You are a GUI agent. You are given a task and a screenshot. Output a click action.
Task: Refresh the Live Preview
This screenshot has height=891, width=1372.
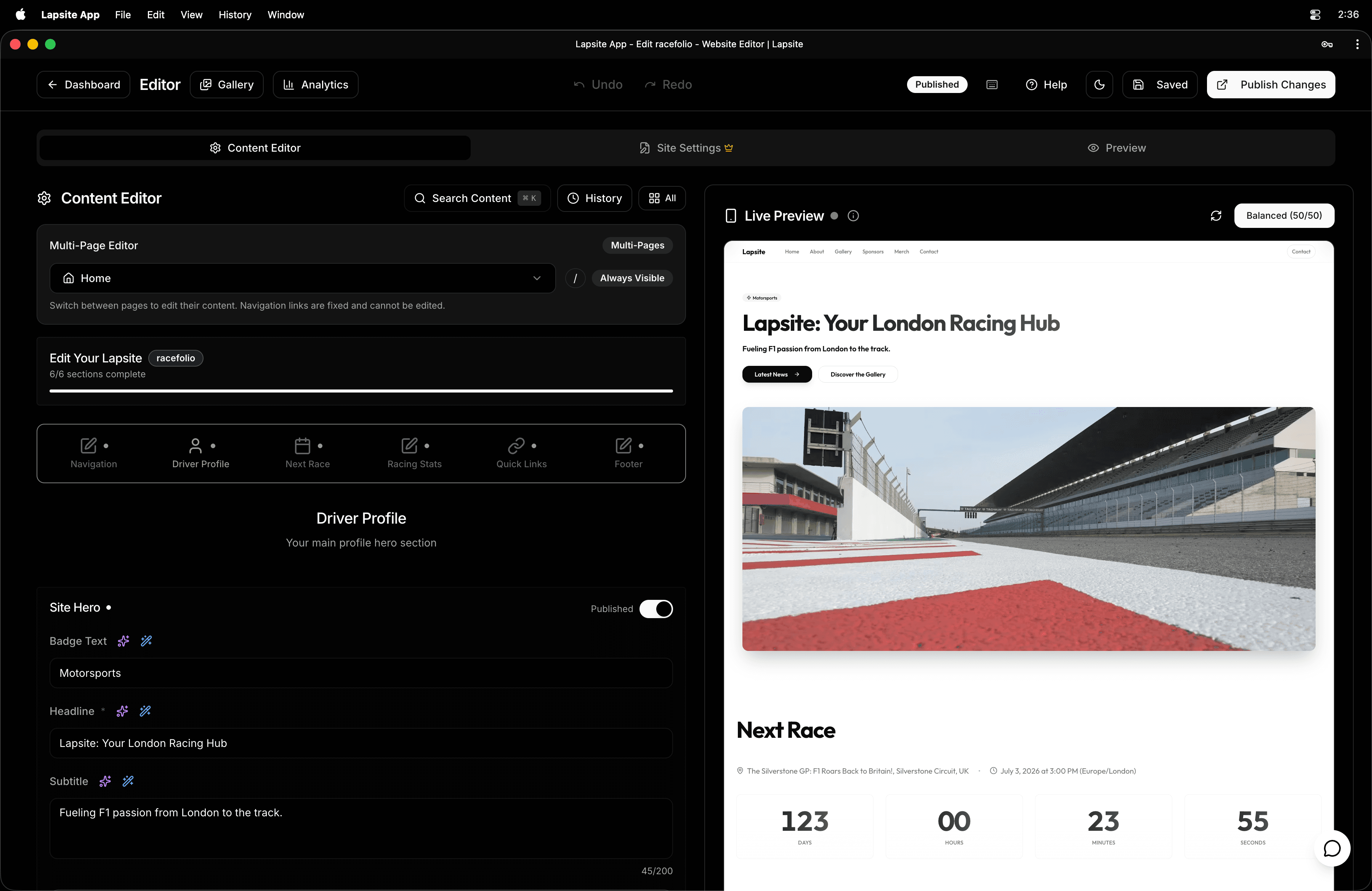point(1216,216)
